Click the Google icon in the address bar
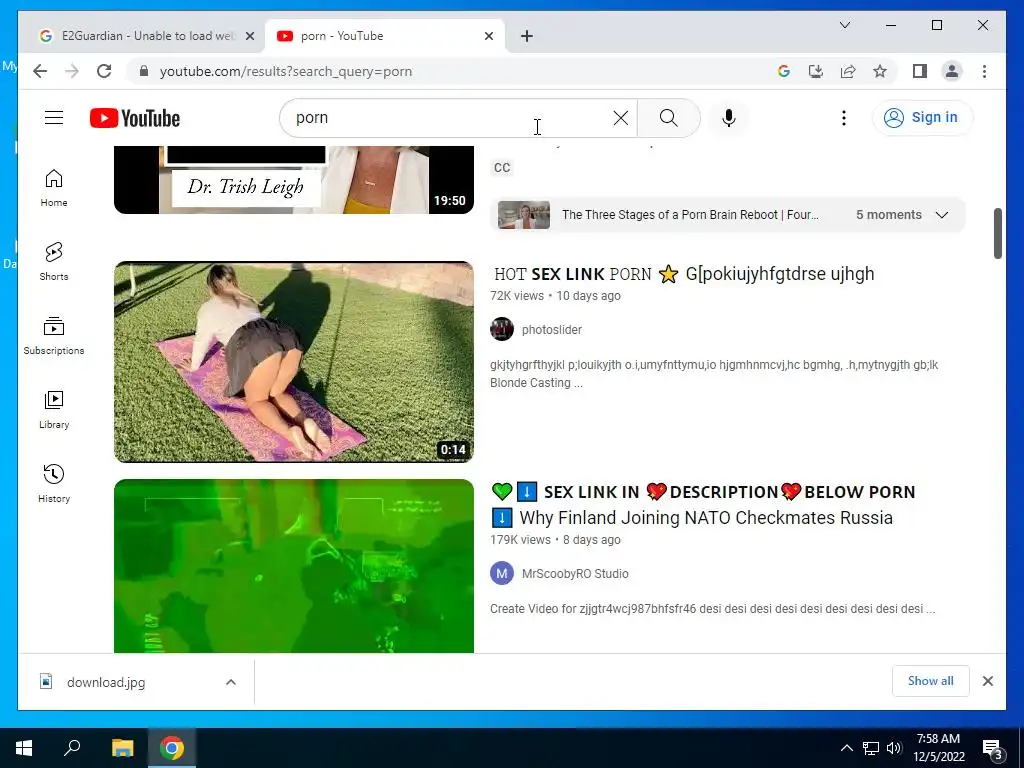 [784, 71]
